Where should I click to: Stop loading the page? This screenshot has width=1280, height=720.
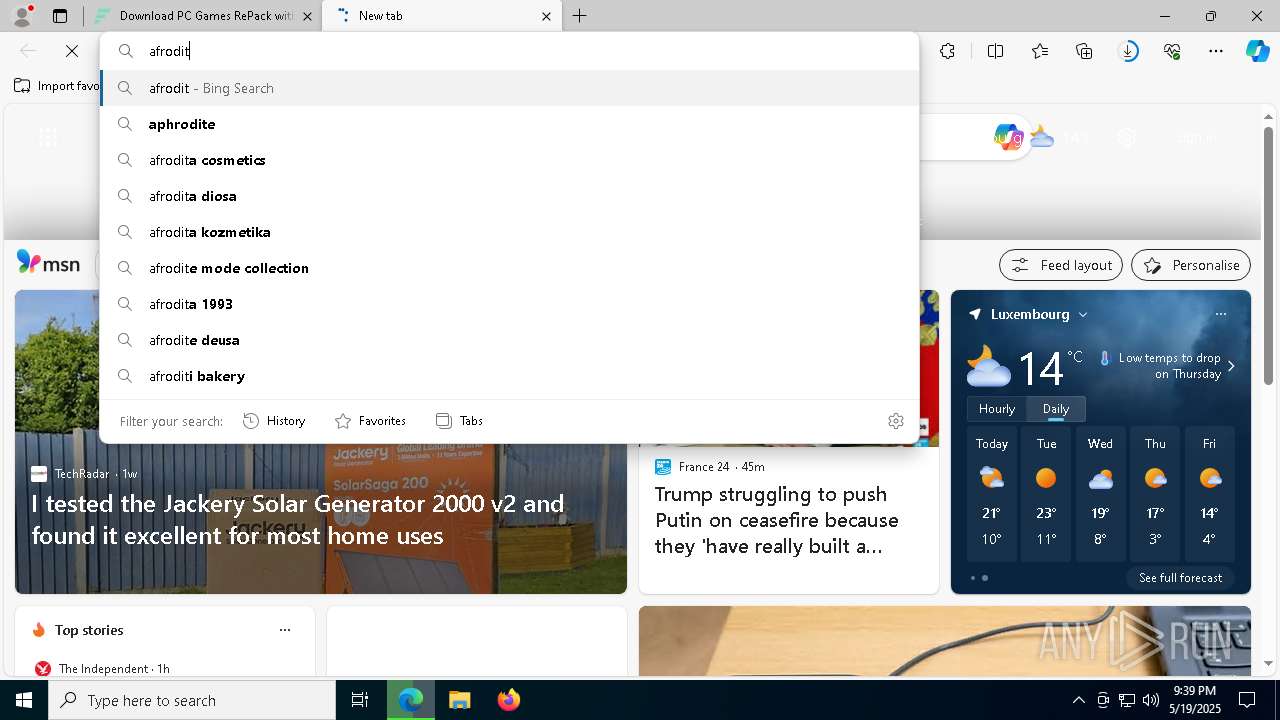coord(72,51)
